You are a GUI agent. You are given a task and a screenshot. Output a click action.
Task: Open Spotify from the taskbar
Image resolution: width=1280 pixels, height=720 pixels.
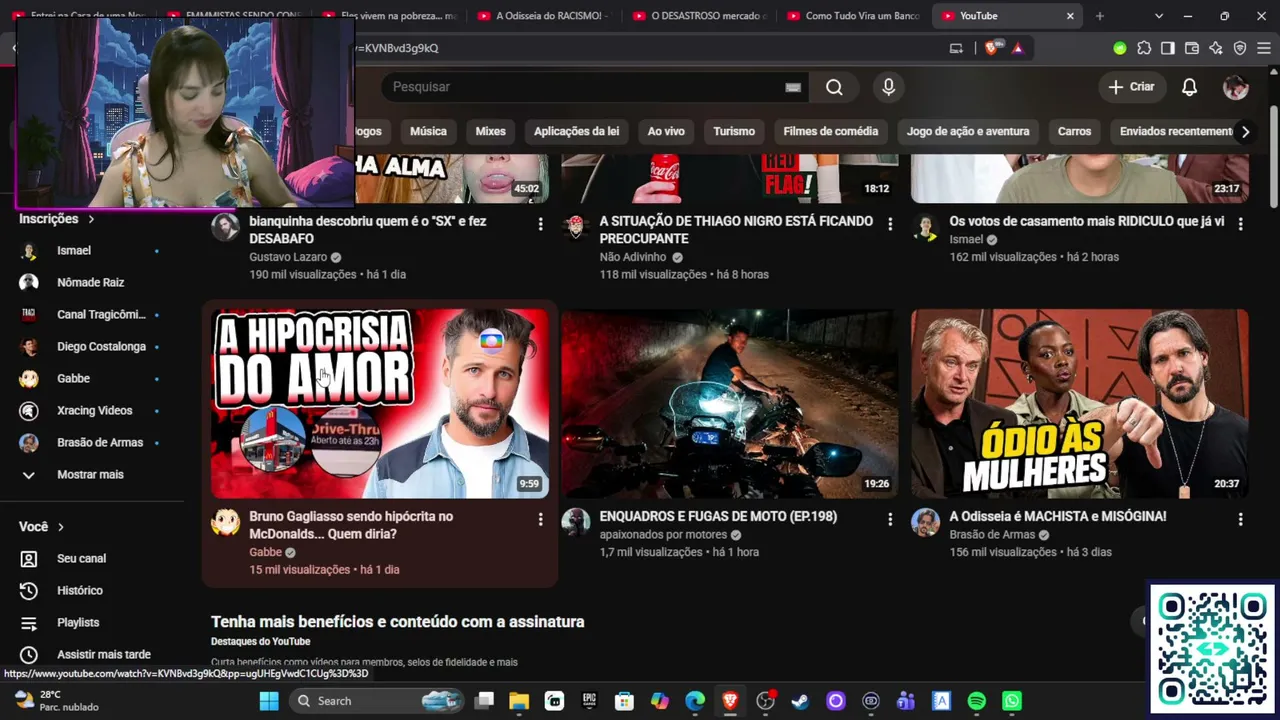(x=977, y=701)
